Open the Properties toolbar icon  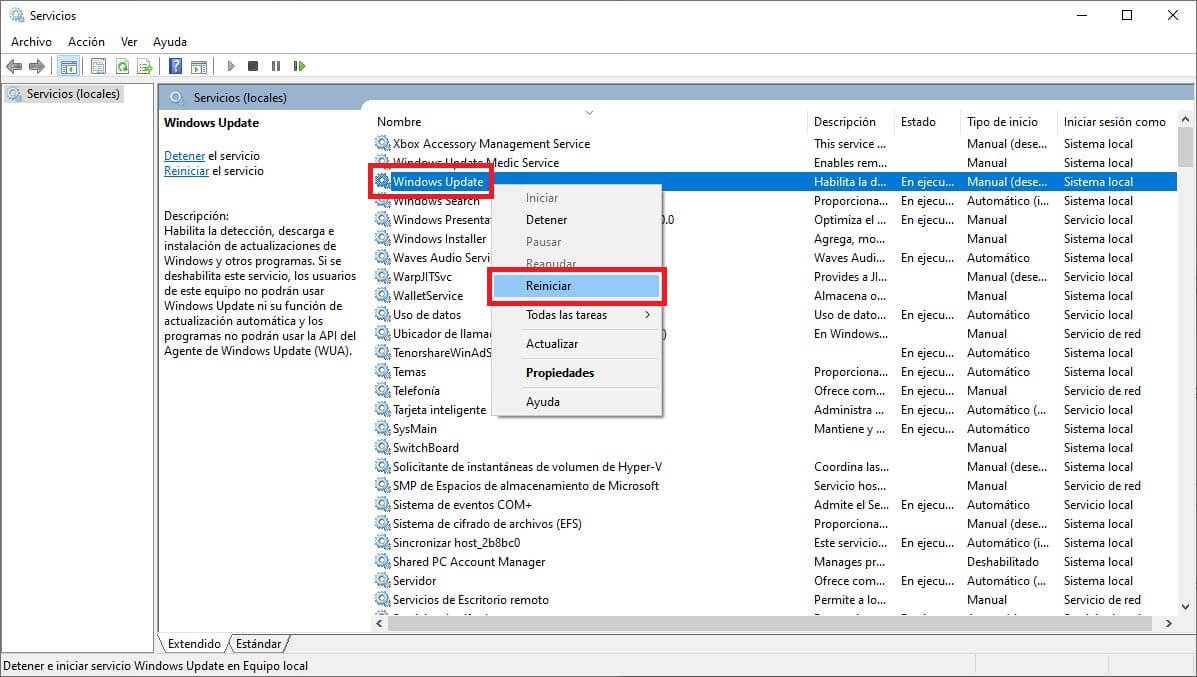click(98, 66)
